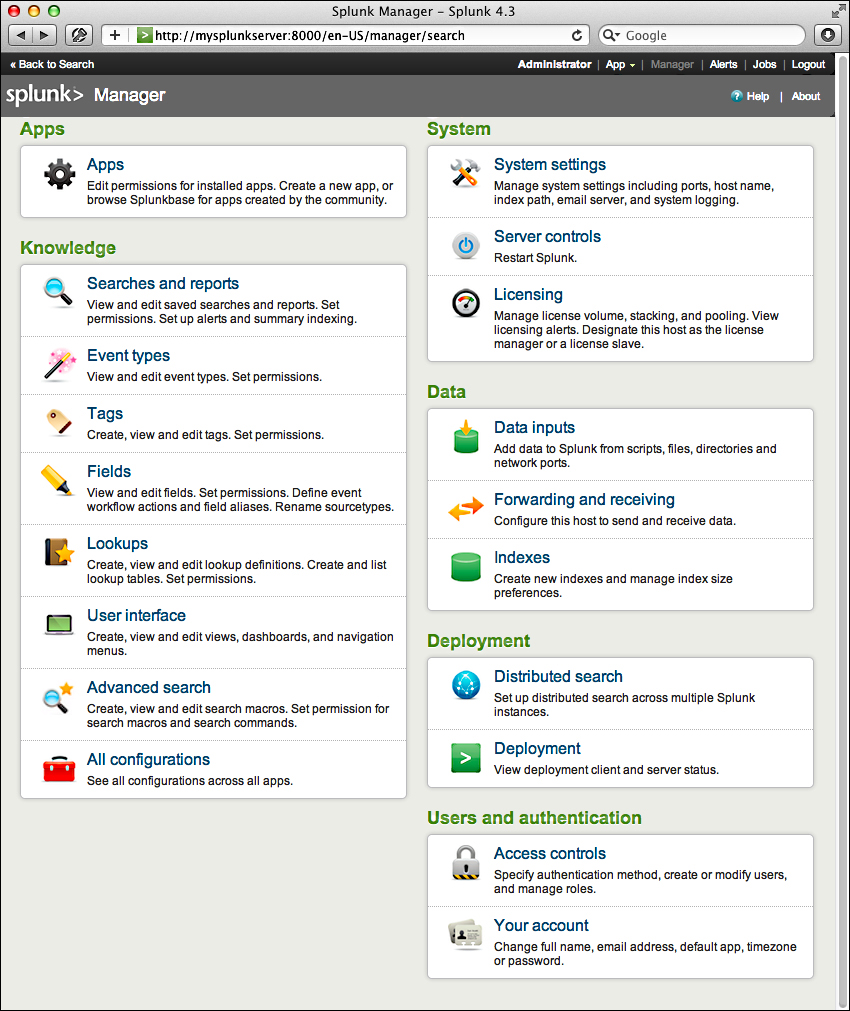Open Alerts from top navigation
The width and height of the screenshot is (850, 1011).
723,64
